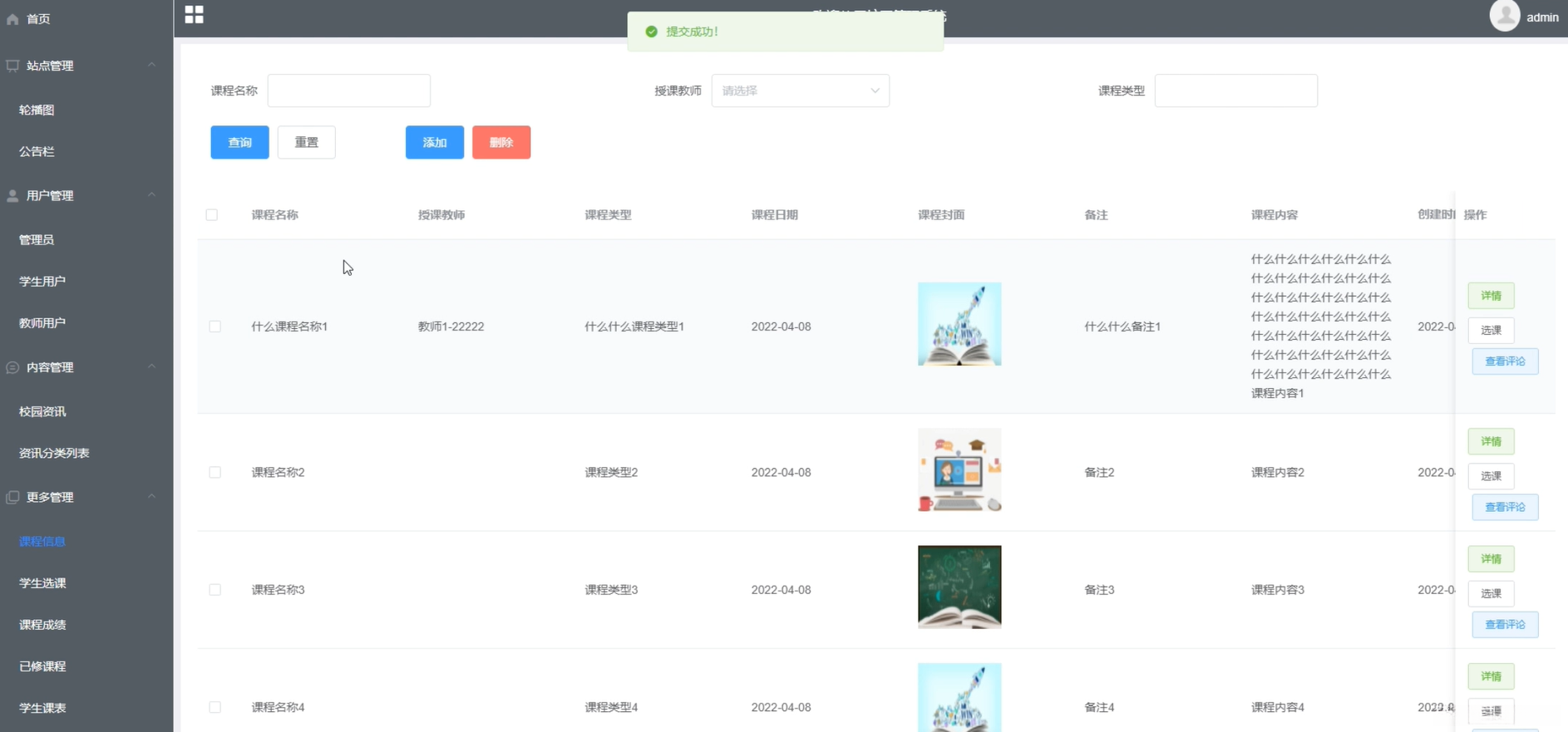Open the 轮播图 menu item

37,110
